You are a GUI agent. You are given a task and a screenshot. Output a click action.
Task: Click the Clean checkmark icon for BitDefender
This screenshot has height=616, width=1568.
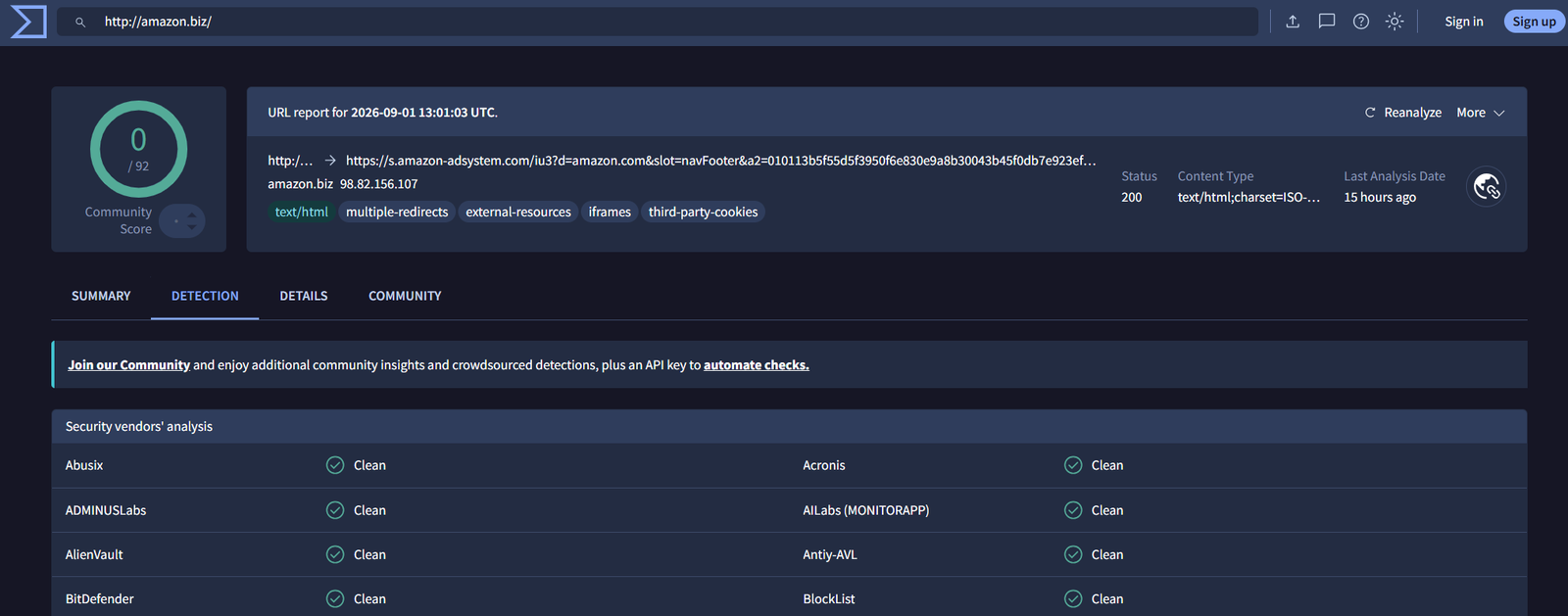tap(335, 598)
